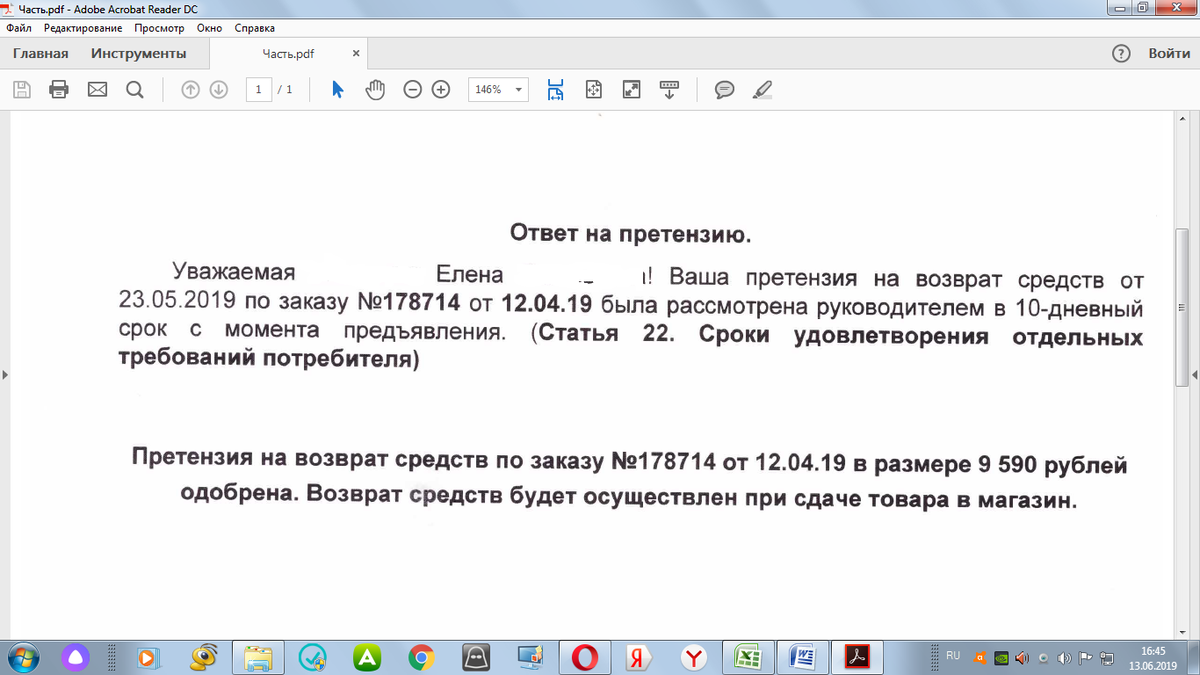Click the Войти sign-in button
This screenshot has width=1200, height=675.
pos(1169,54)
